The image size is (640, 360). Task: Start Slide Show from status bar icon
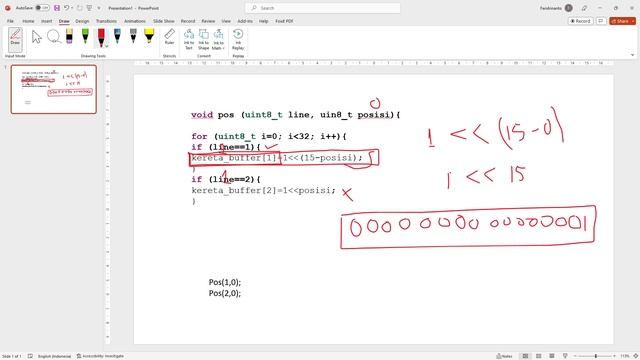point(565,356)
